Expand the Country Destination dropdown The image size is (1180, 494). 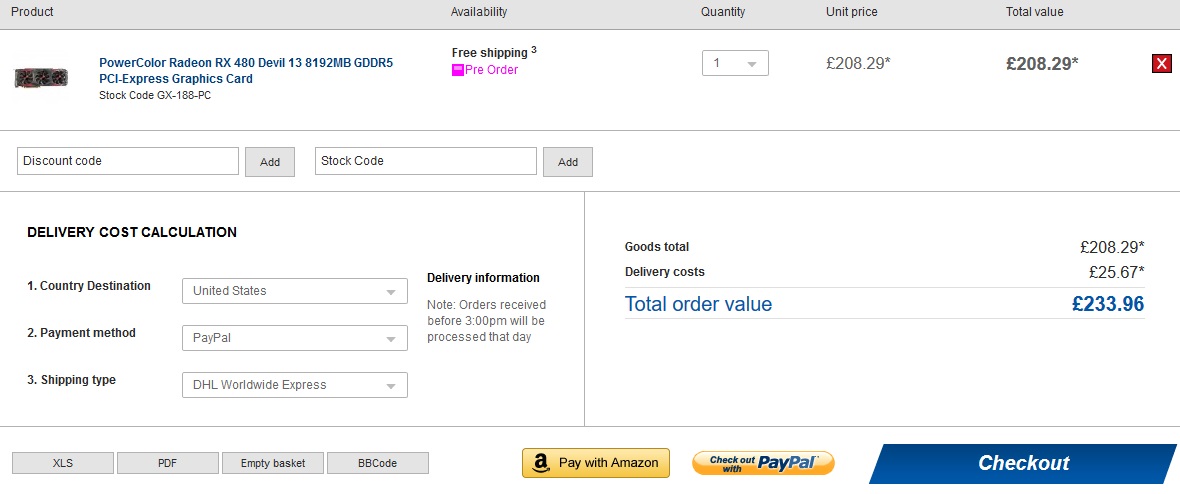pyautogui.click(x=295, y=291)
